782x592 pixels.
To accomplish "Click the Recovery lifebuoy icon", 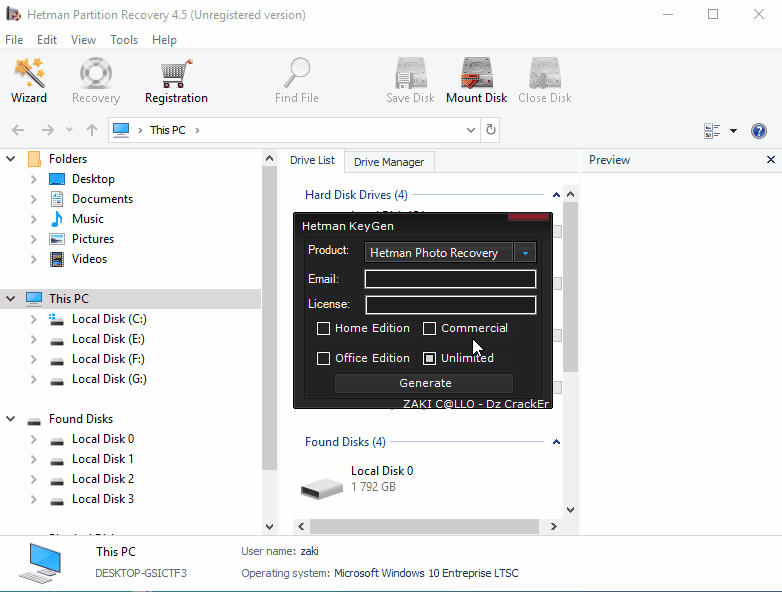I will [96, 73].
